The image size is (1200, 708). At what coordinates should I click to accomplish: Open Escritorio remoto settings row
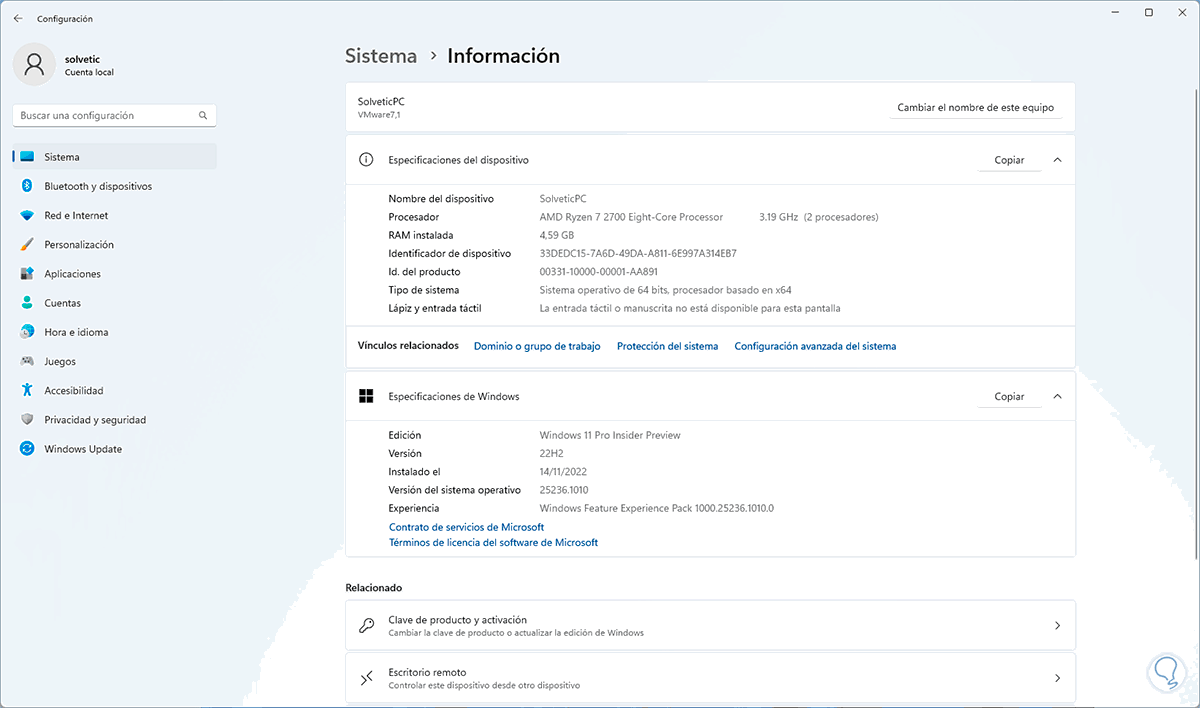(710, 678)
